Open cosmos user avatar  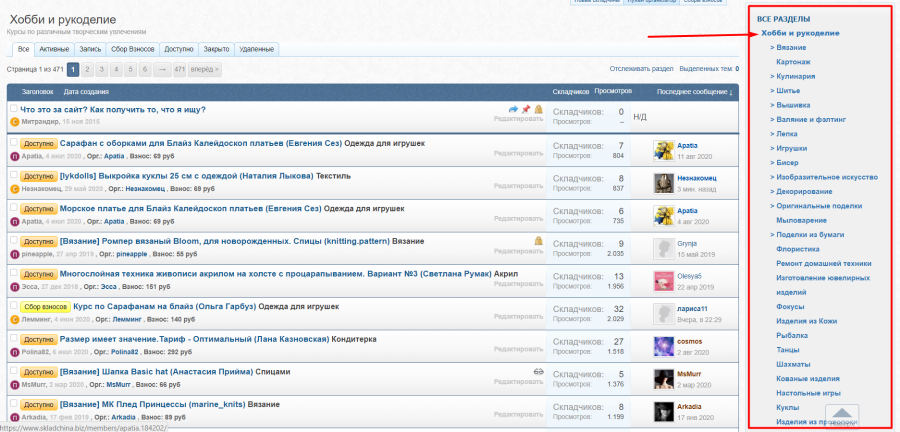tap(663, 345)
